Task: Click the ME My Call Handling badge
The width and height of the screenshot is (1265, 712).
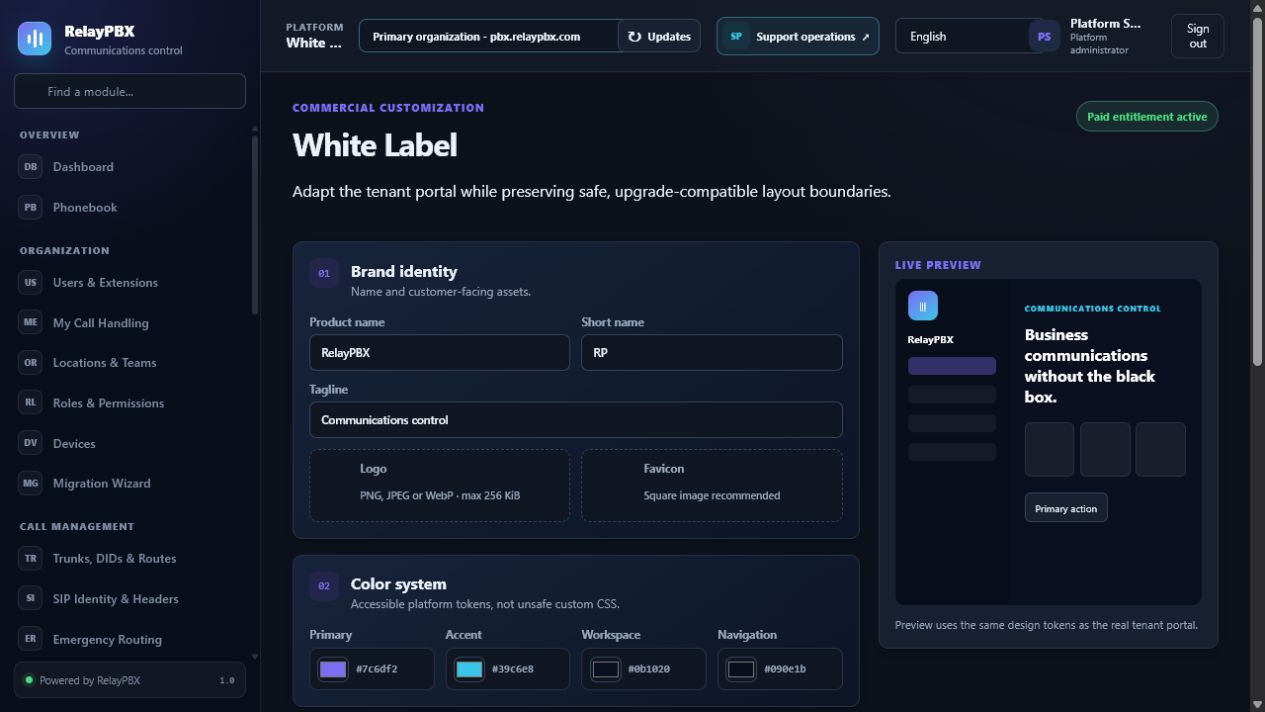Action: (30, 323)
